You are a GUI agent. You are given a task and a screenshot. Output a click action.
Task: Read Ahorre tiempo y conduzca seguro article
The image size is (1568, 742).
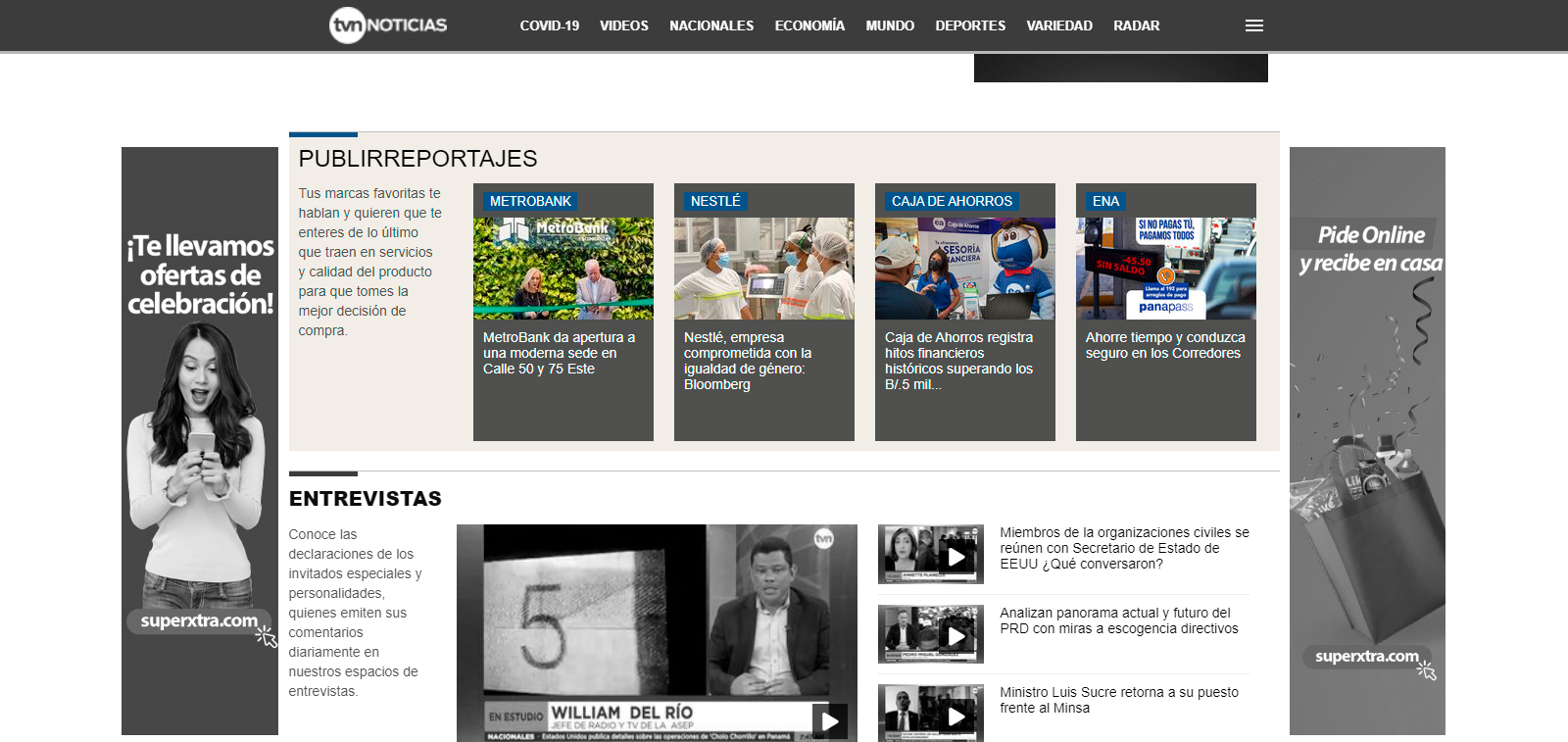[x=1165, y=345]
